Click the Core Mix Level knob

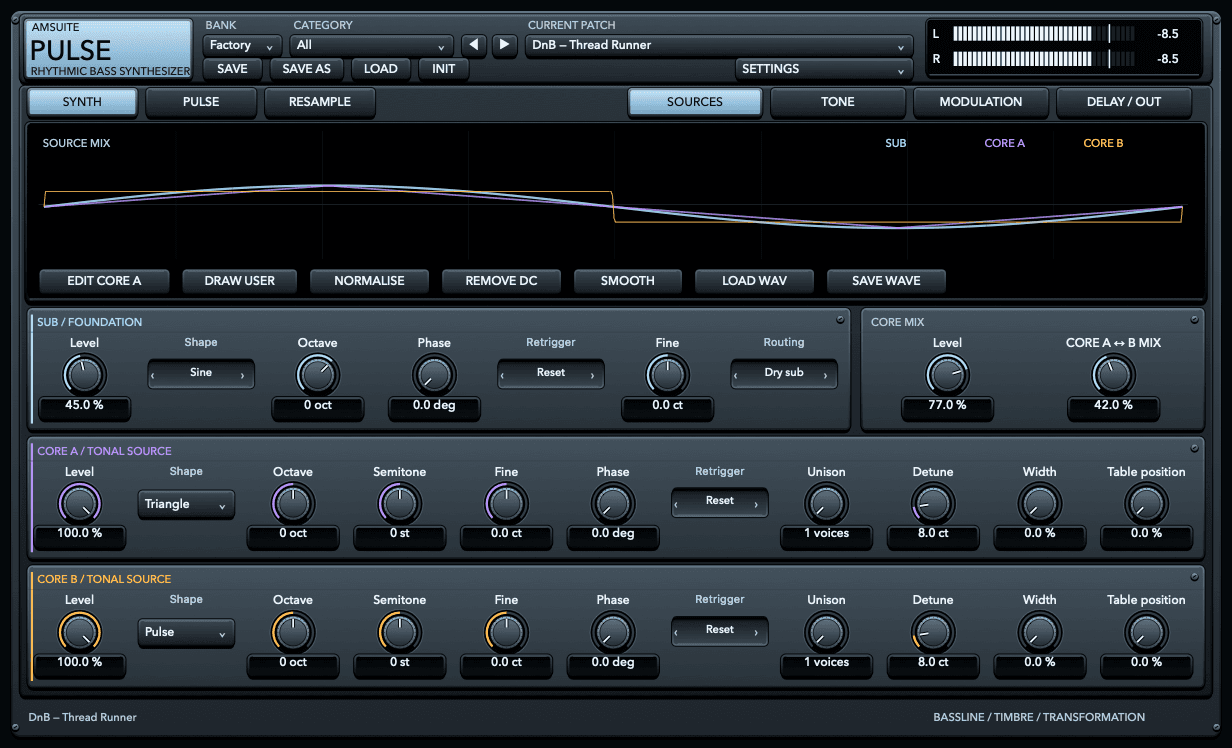(947, 375)
